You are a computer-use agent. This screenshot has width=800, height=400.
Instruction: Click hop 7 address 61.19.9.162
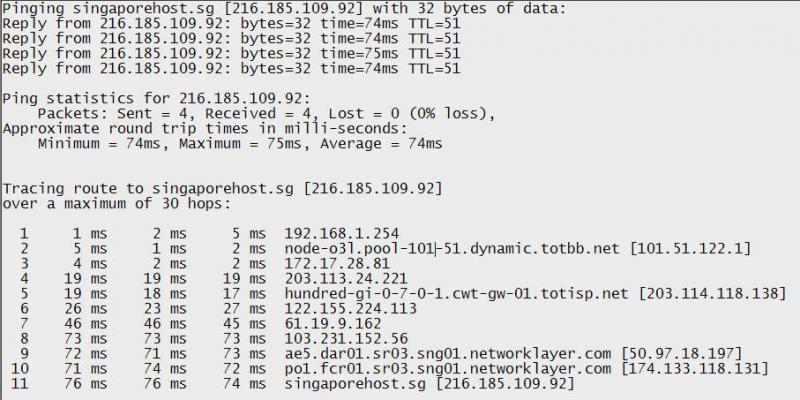pos(333,323)
